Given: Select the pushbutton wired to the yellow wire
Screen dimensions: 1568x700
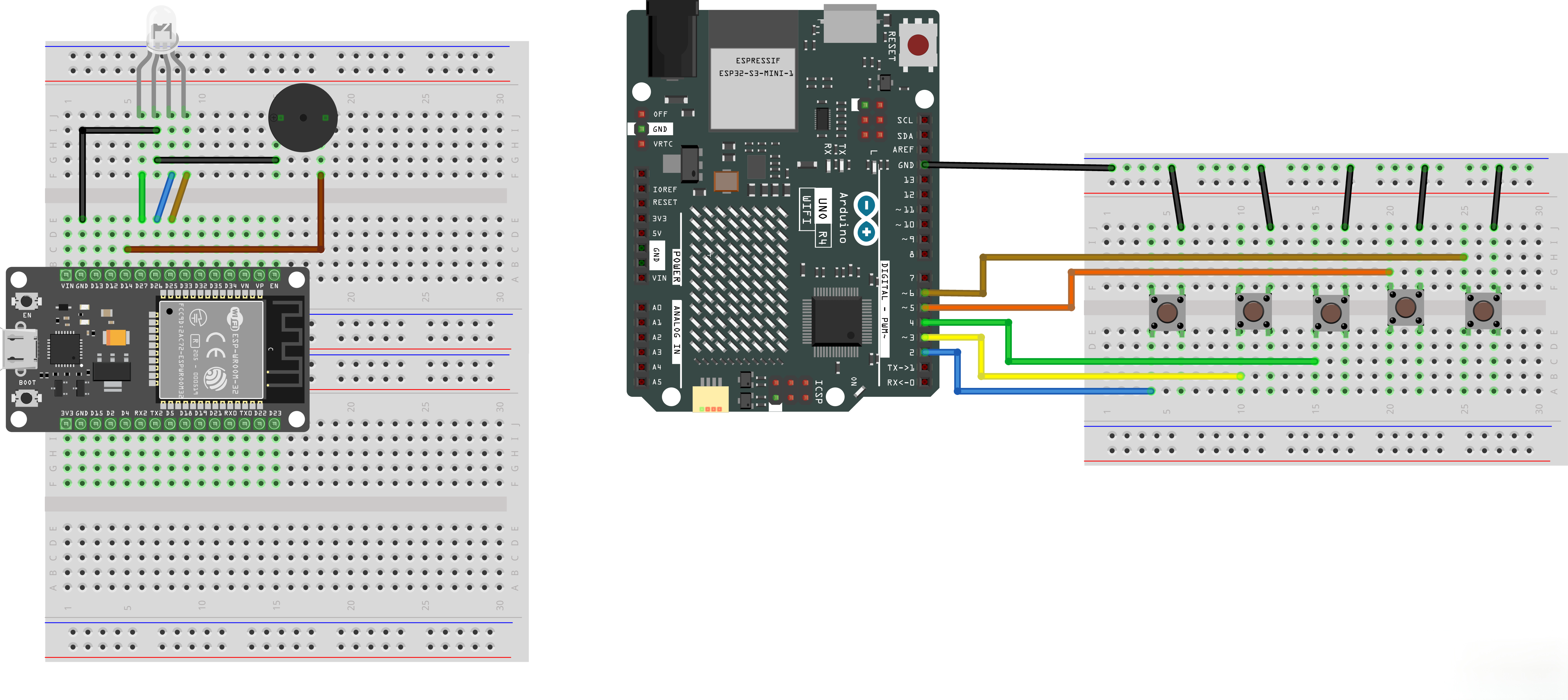Looking at the screenshot, I should pos(1253,311).
